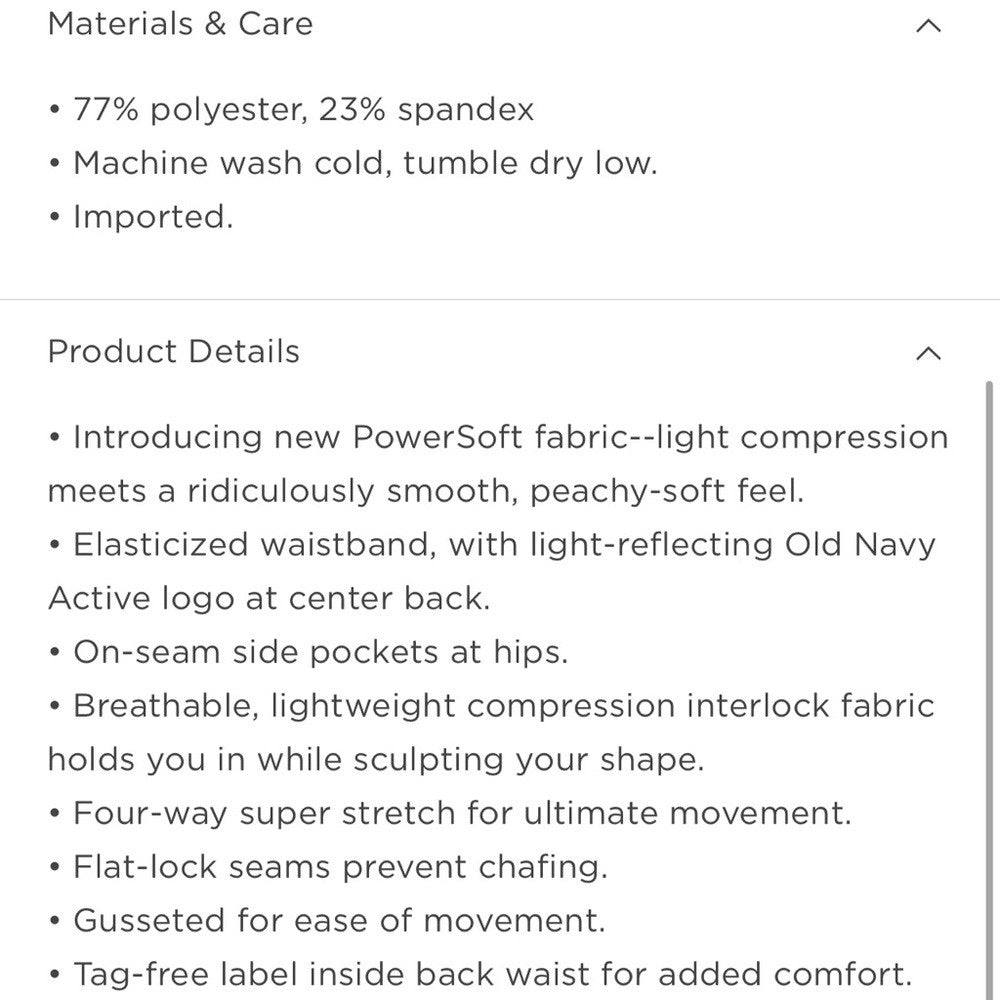Click the 77% polyester, 23% spandex line

[x=304, y=109]
